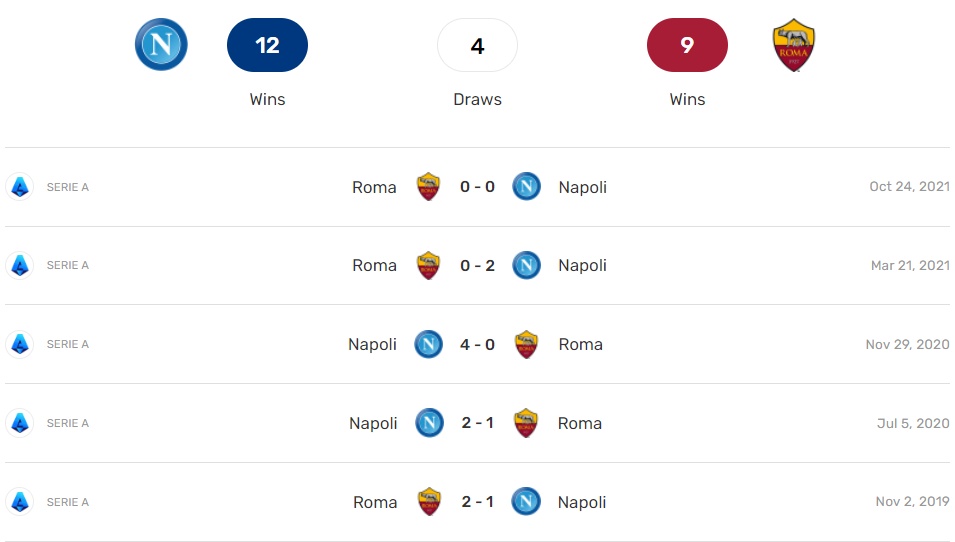Image resolution: width=955 pixels, height=542 pixels.
Task: Click Roma team name in Nov 2, 2019 row
Action: (375, 502)
